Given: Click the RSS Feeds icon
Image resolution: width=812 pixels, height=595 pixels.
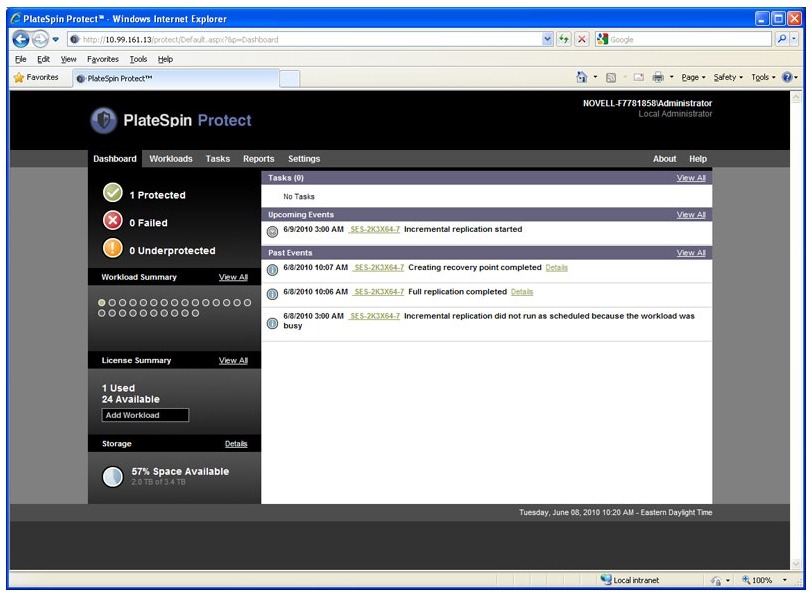Looking at the screenshot, I should [x=611, y=78].
